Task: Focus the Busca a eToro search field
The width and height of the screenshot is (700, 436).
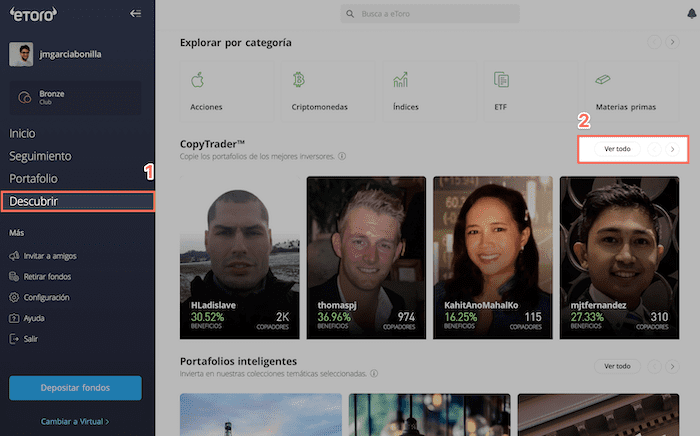Action: (430, 14)
